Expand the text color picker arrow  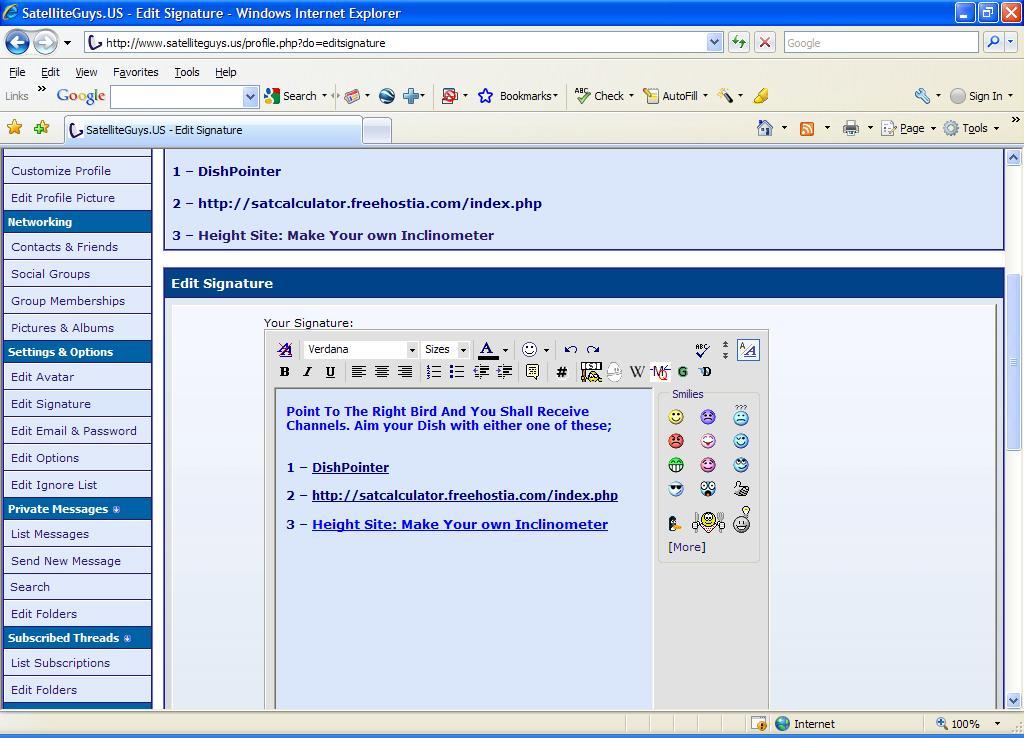(505, 350)
